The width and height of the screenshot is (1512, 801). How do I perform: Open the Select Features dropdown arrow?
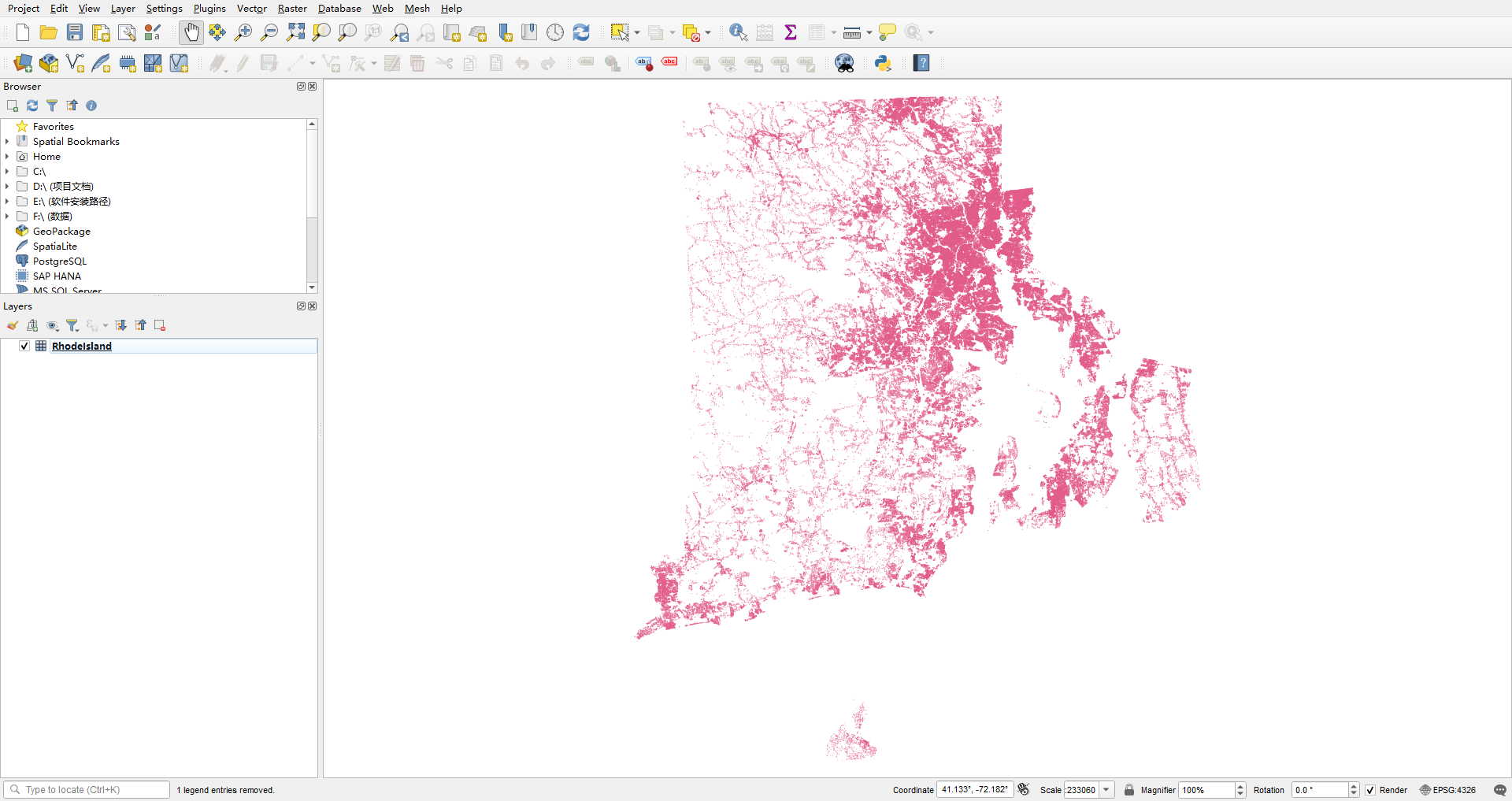click(636, 33)
